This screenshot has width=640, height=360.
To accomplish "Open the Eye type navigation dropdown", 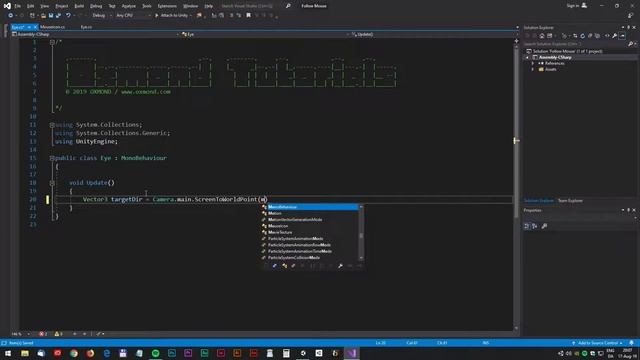I will tap(265, 34).
